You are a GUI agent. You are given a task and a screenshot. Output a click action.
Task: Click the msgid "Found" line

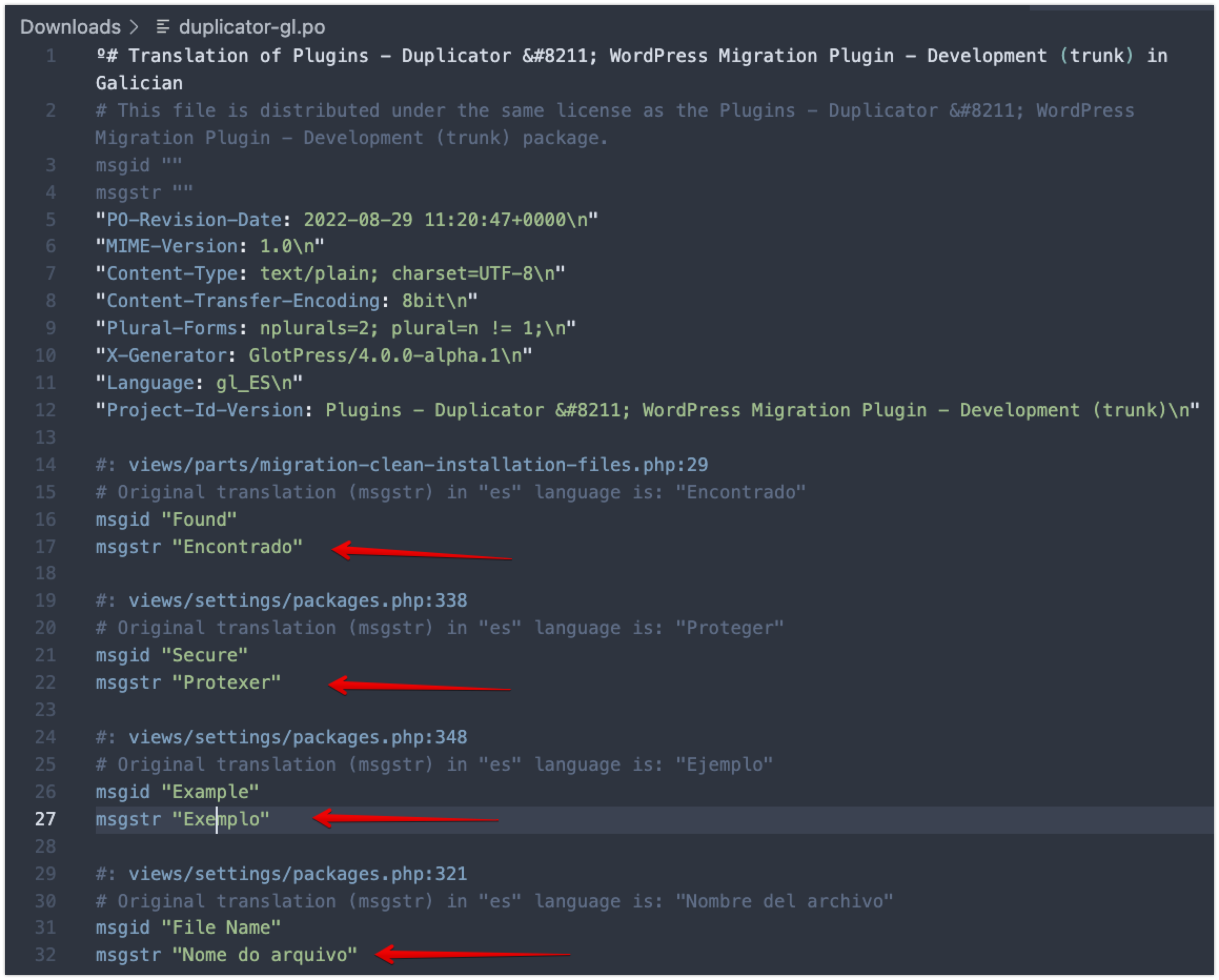tap(166, 519)
